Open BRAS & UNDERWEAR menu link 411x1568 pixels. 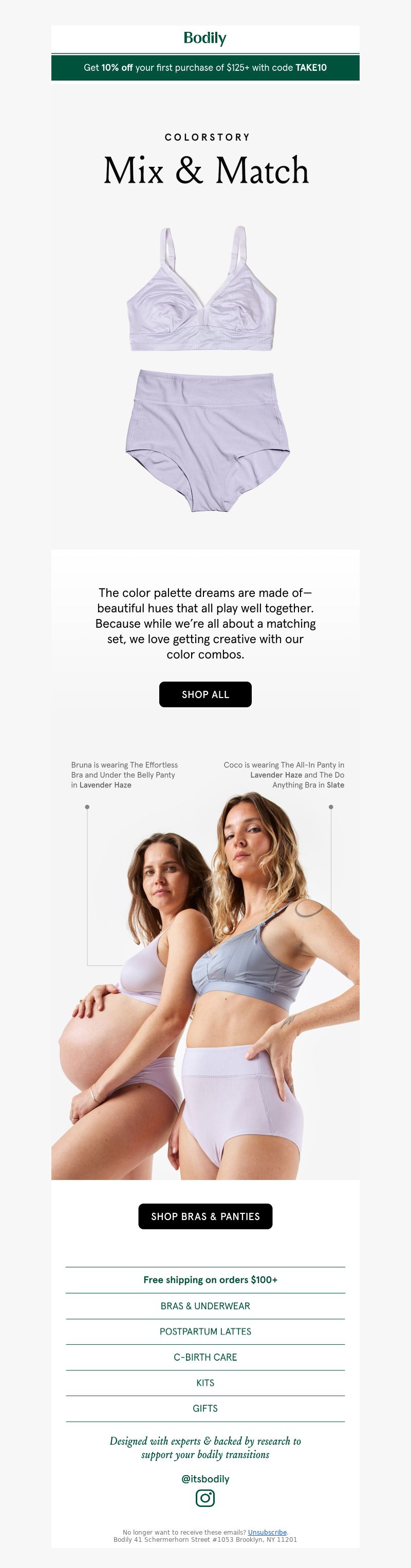click(x=205, y=1306)
